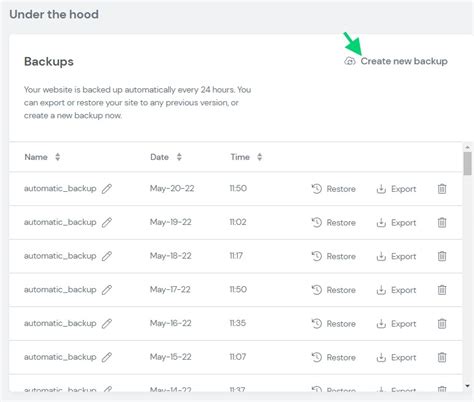Delete the May-19-22 backup with trash icon
Image resolution: width=474 pixels, height=402 pixels.
tap(442, 222)
